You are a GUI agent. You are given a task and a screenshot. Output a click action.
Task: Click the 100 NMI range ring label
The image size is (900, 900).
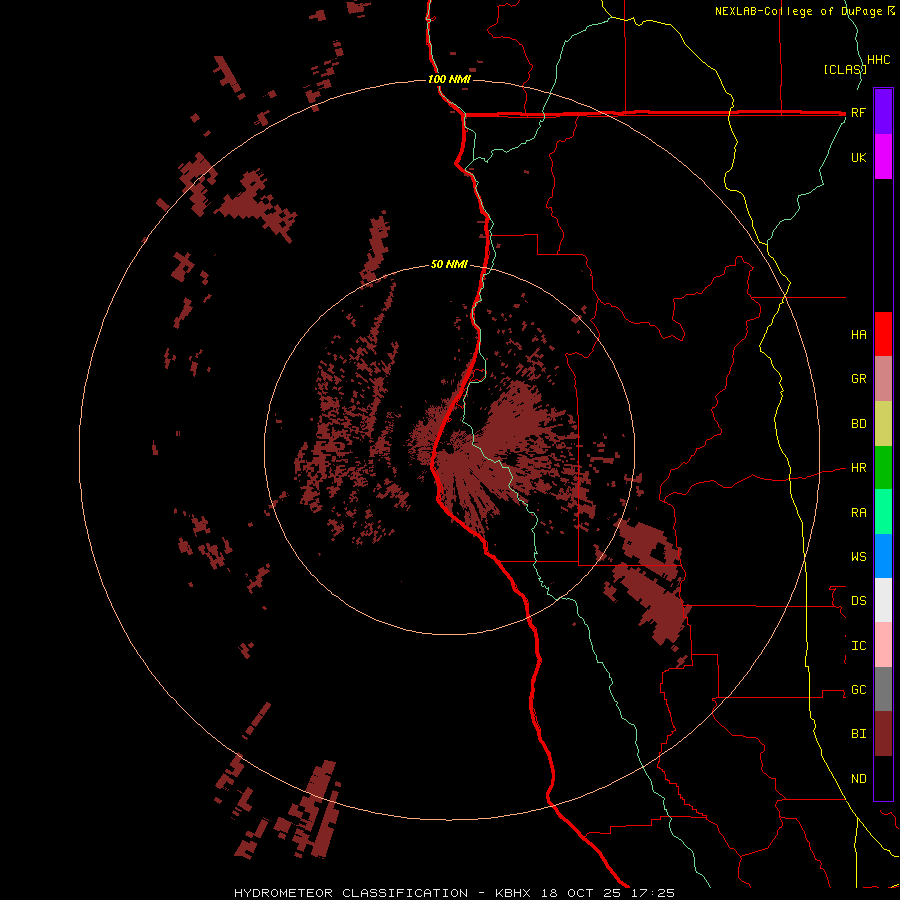point(449,79)
